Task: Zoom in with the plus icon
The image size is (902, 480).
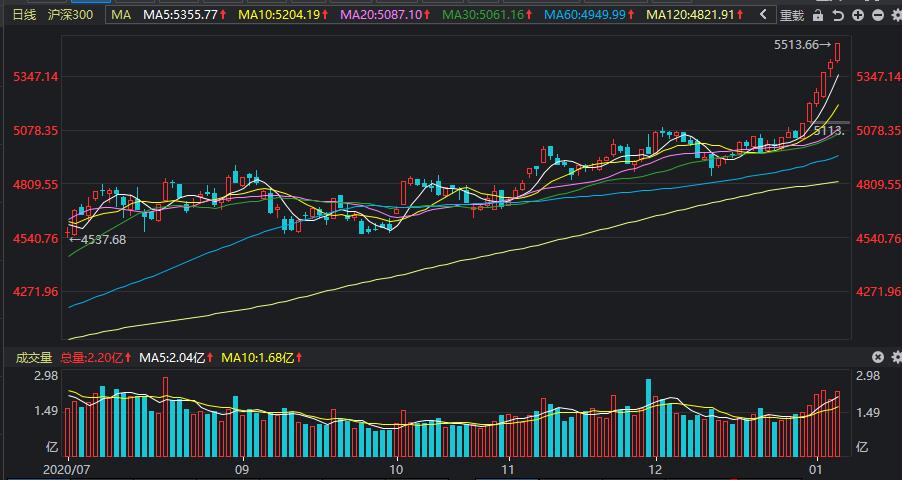Action: pyautogui.click(x=858, y=16)
